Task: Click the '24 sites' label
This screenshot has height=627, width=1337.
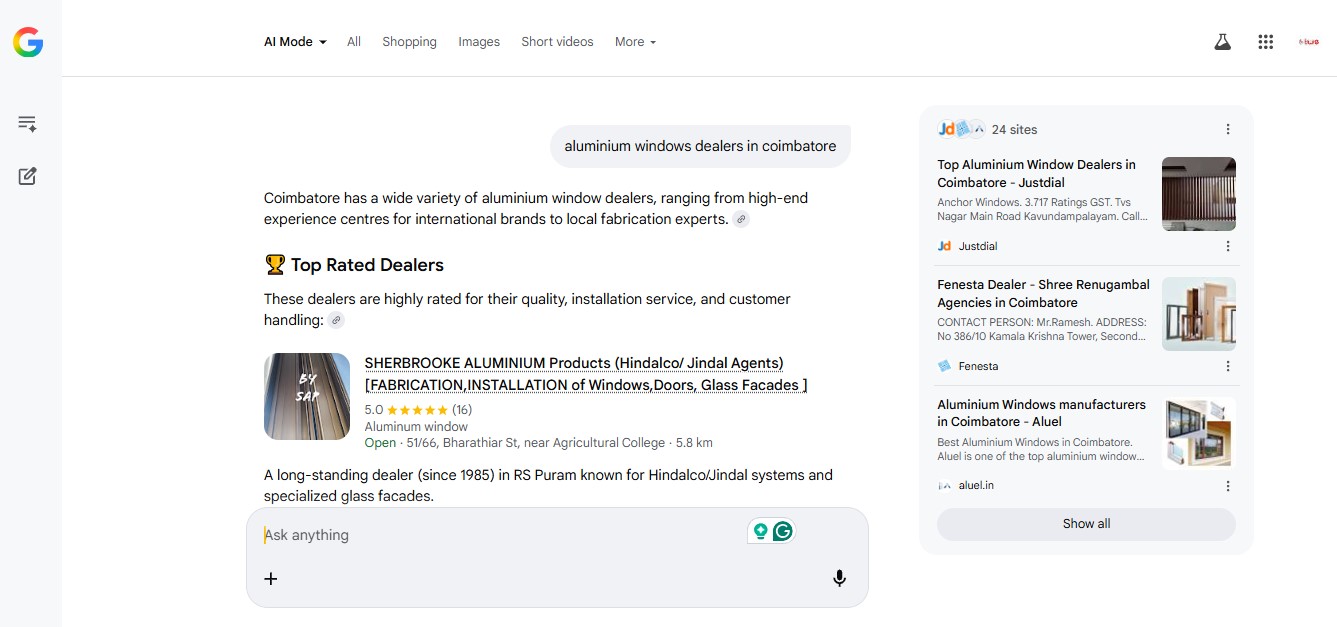Action: click(x=1014, y=129)
